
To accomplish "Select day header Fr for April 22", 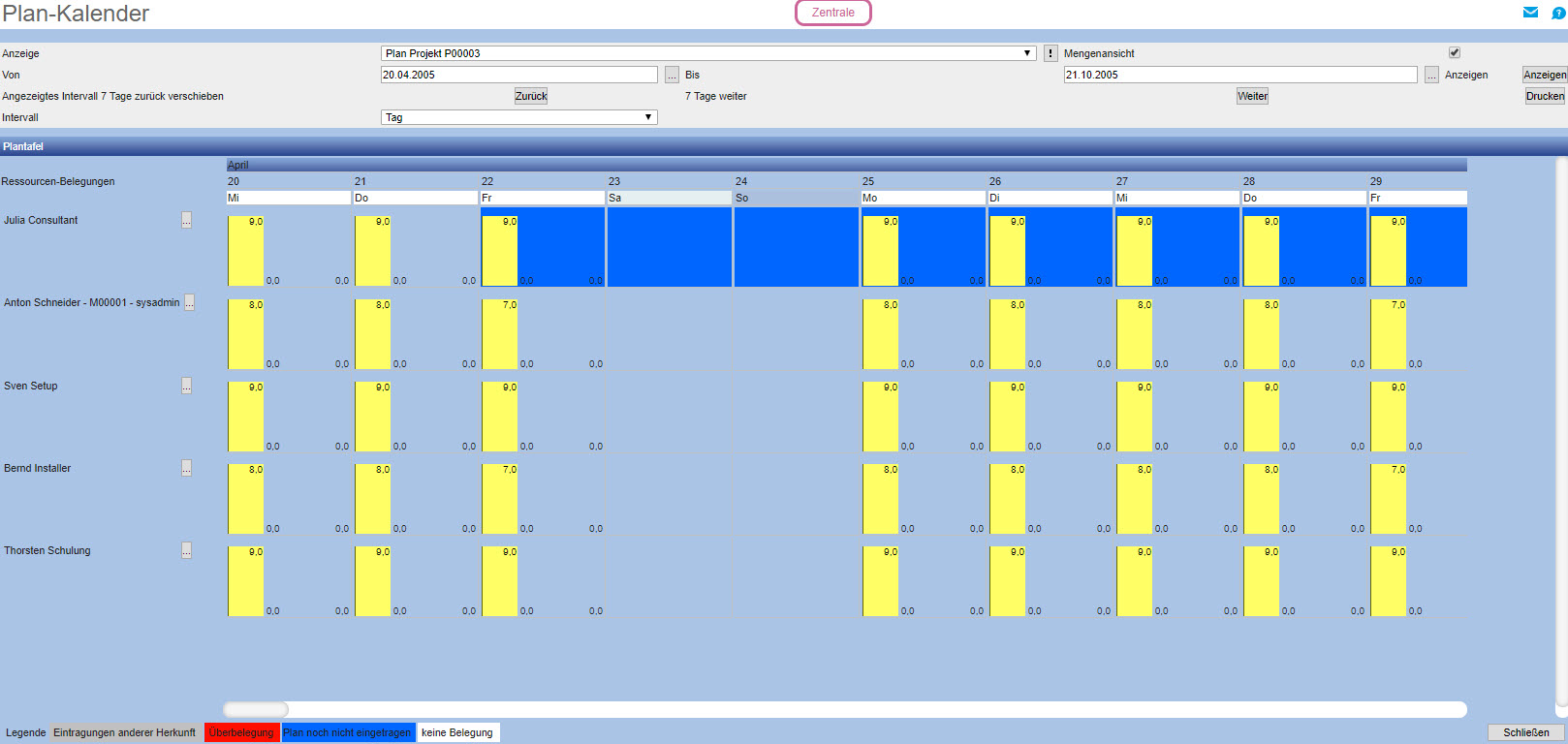I will [543, 198].
